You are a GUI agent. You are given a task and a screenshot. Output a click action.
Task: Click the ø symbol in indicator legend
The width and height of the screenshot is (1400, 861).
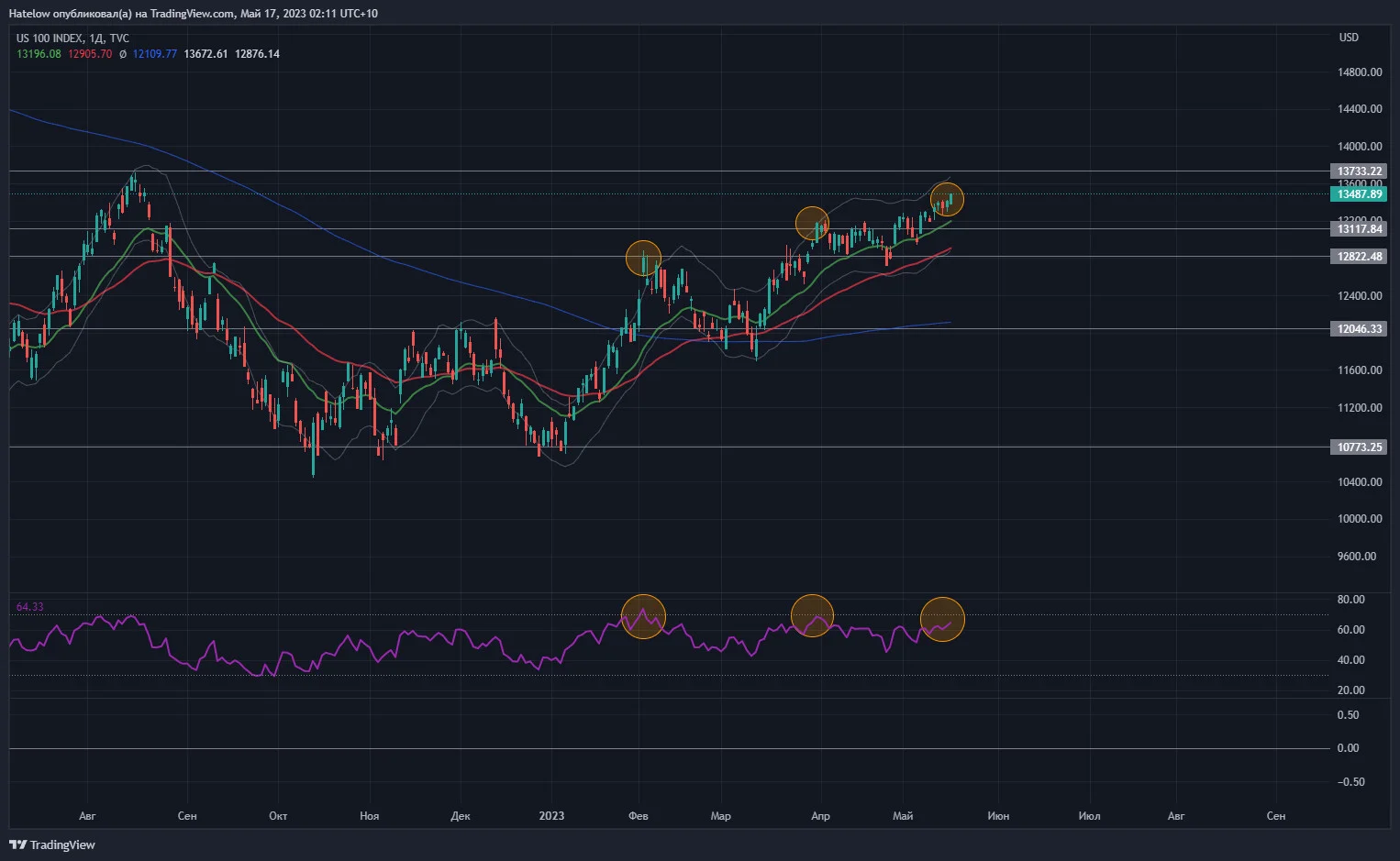123,54
